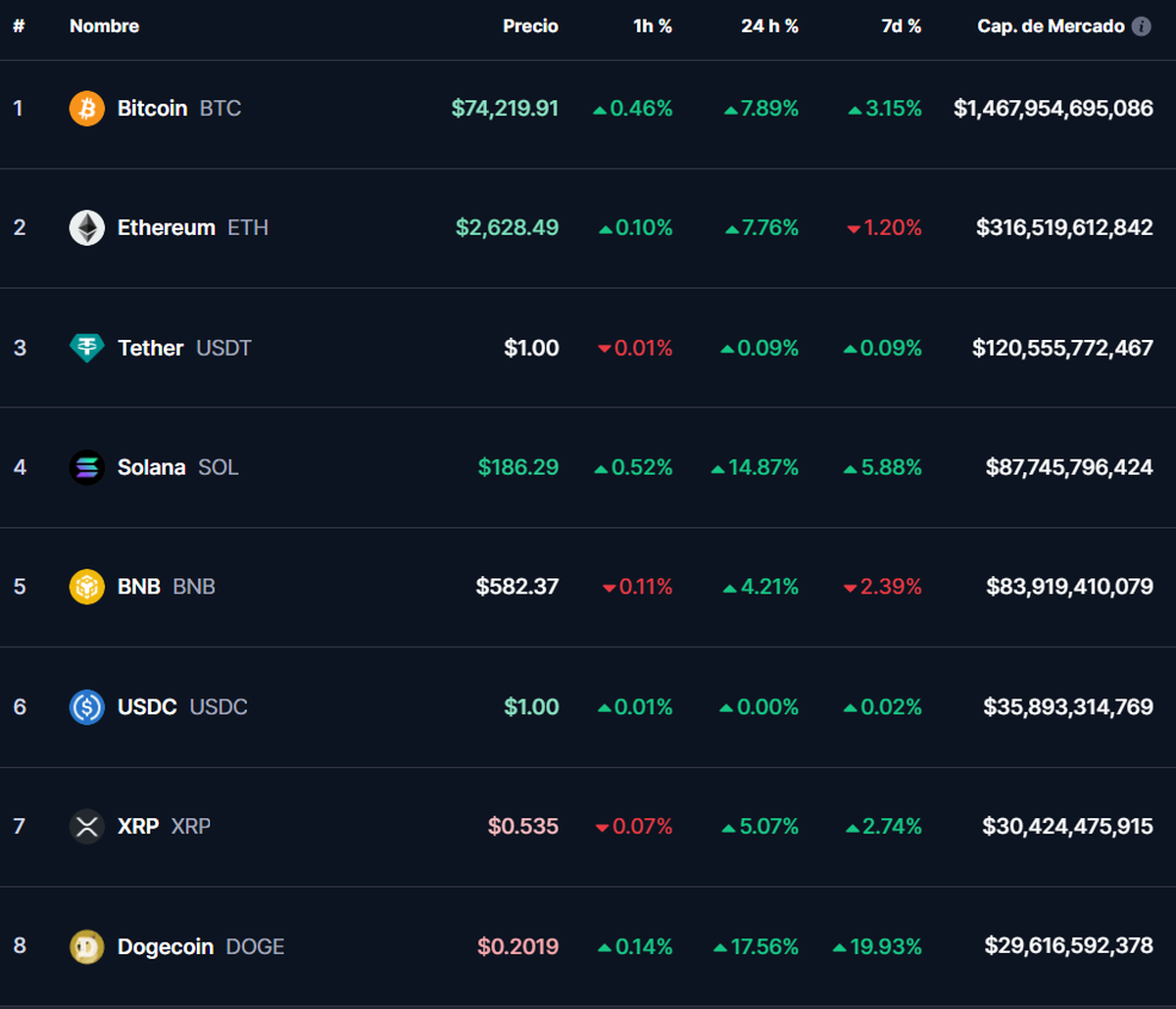Open the Ethereum name link

pos(166,228)
